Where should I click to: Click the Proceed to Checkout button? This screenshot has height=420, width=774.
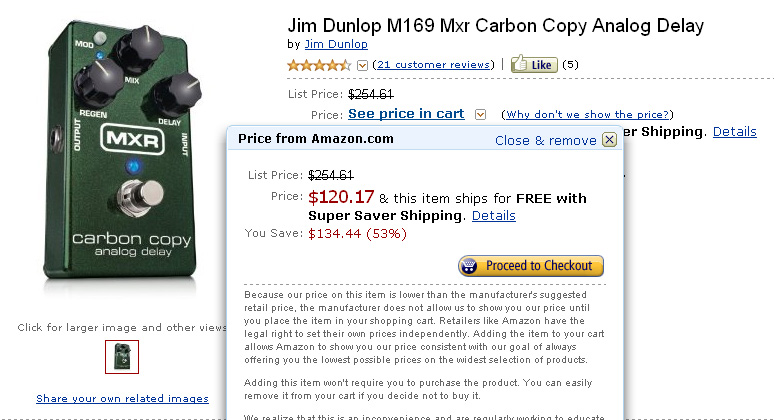tap(531, 266)
